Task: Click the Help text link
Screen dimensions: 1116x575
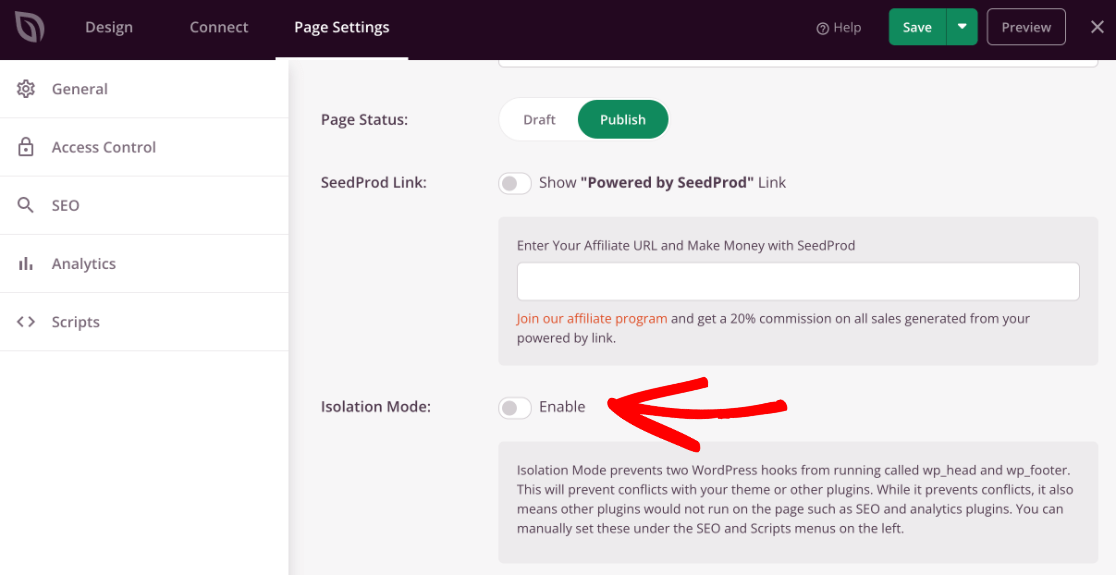Action: pos(847,28)
